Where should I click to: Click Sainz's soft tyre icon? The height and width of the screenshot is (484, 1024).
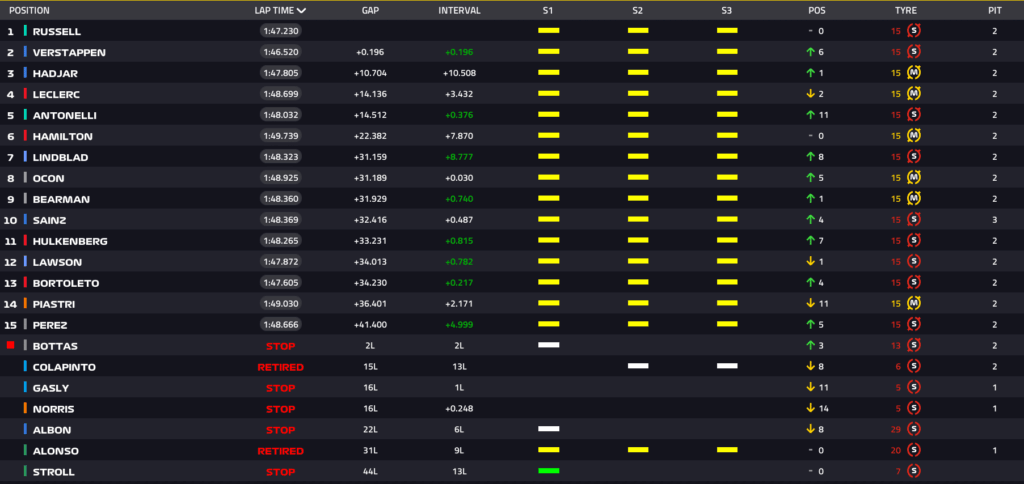(914, 219)
